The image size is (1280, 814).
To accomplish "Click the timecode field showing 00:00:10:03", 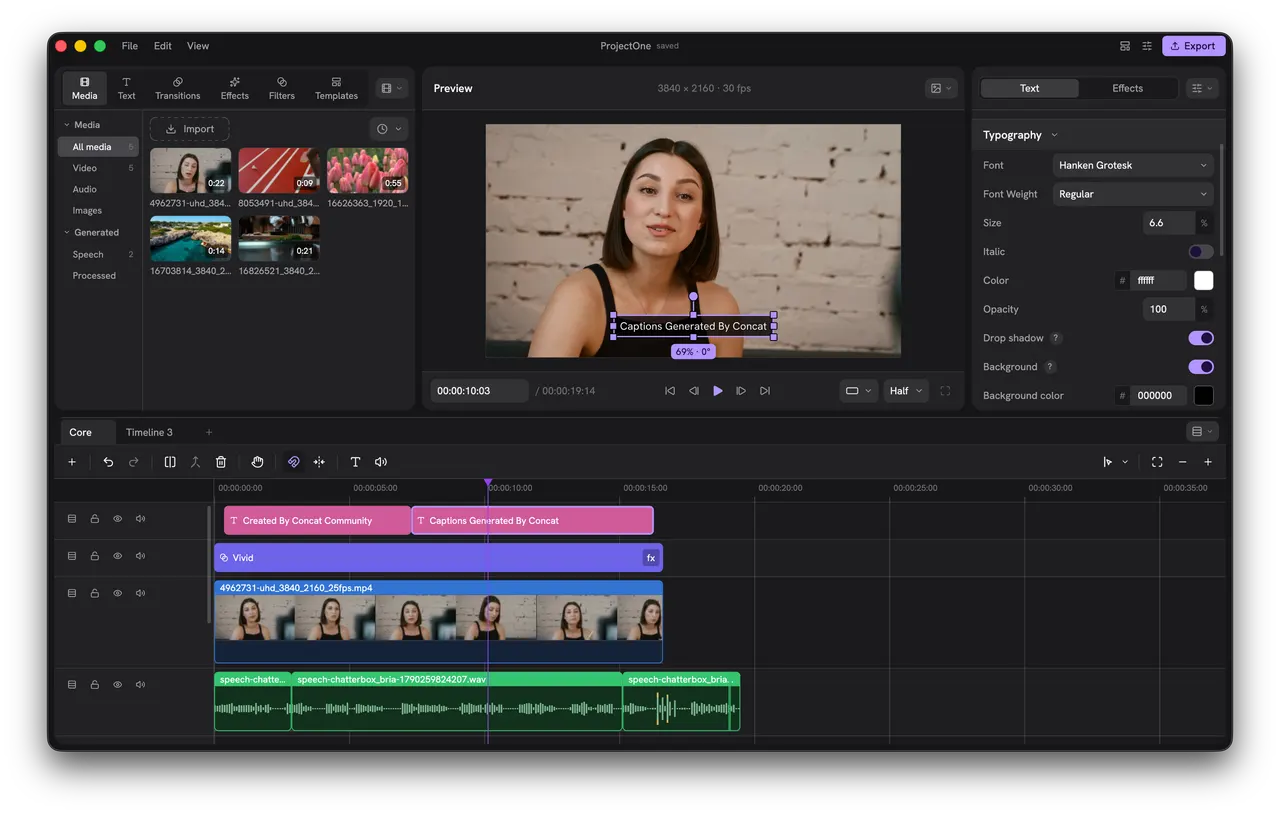I will [479, 391].
